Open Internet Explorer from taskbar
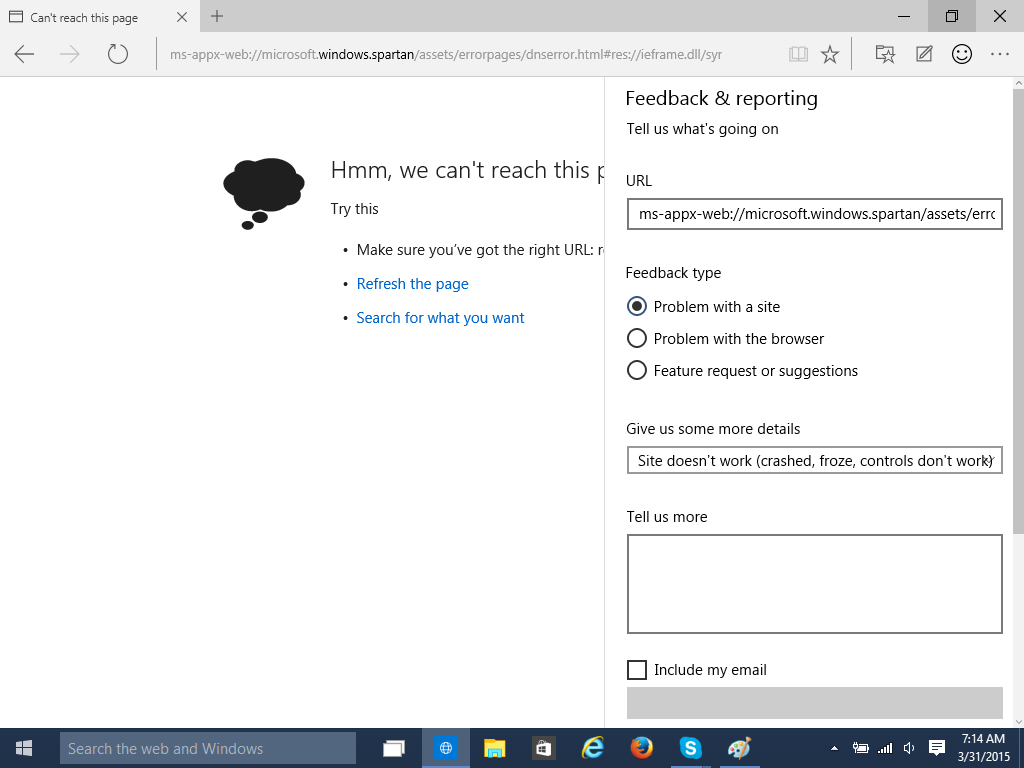This screenshot has width=1024, height=768. [x=592, y=748]
